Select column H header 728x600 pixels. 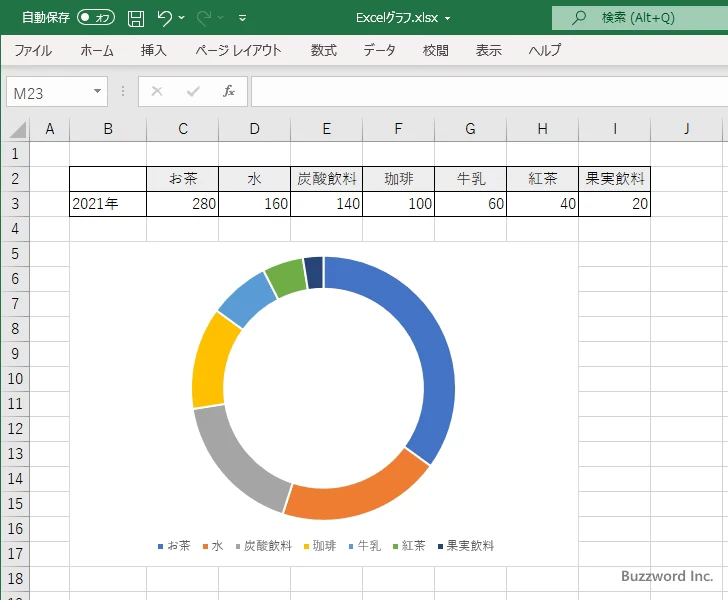[542, 129]
